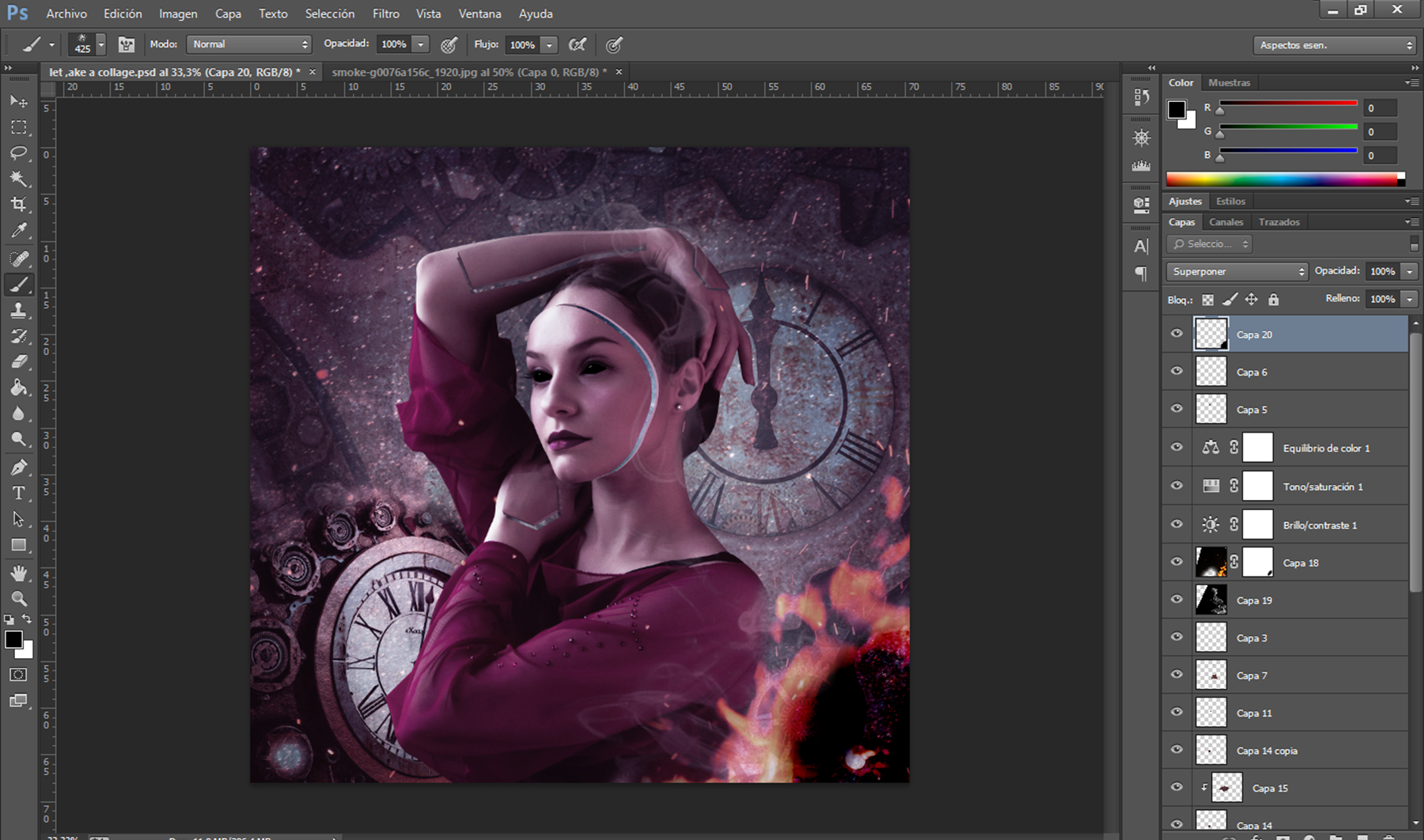Select the Eraser tool
1424x840 pixels.
[19, 362]
